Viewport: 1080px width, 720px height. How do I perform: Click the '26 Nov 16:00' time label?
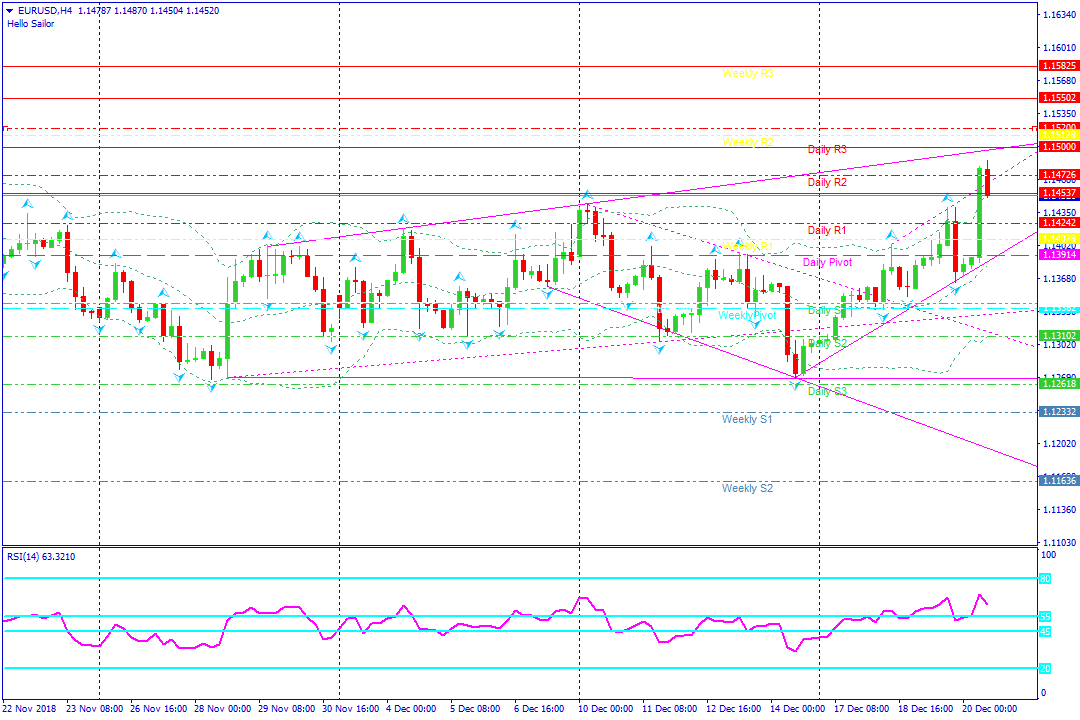[x=158, y=708]
